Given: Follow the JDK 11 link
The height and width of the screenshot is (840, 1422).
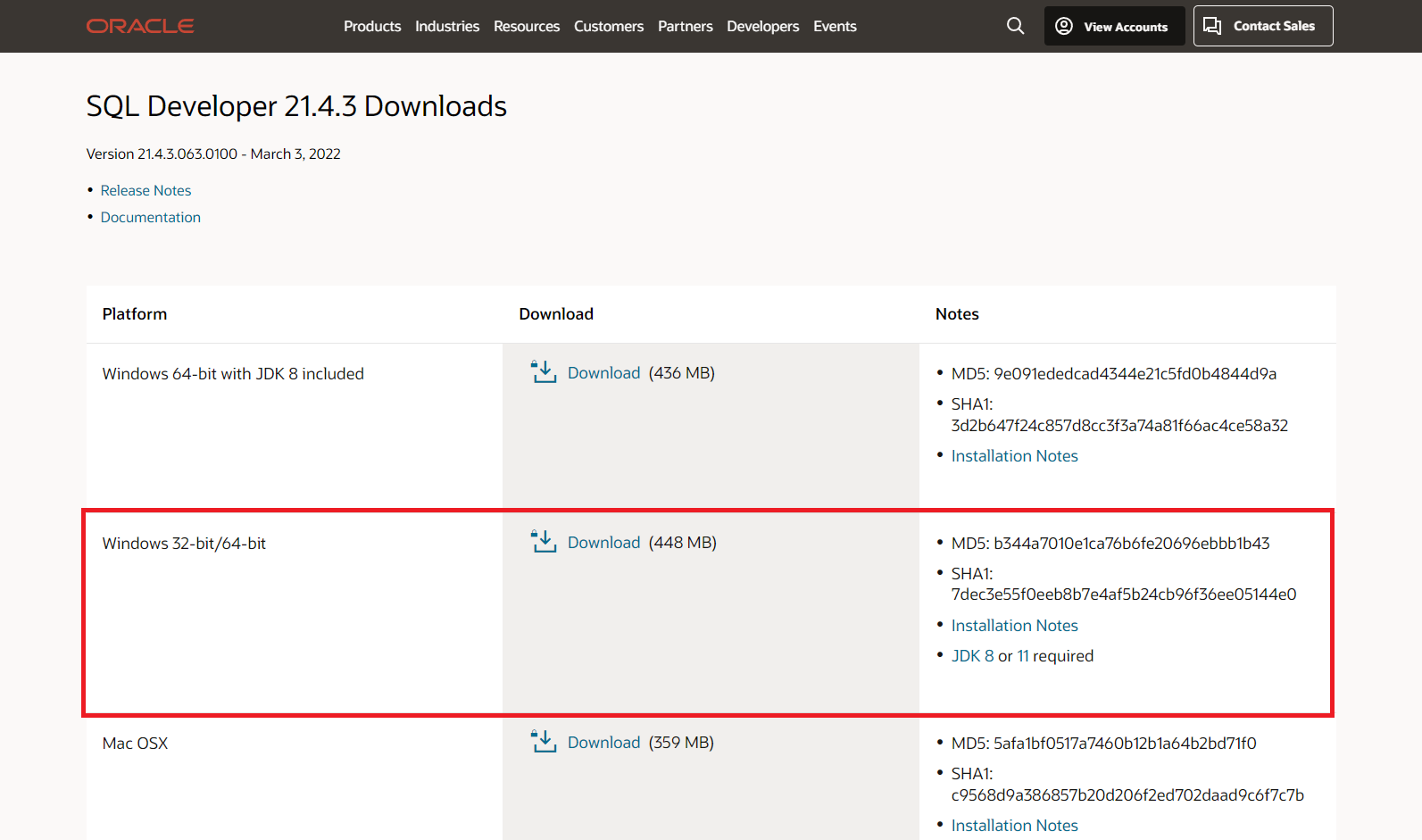Looking at the screenshot, I should tap(1023, 655).
